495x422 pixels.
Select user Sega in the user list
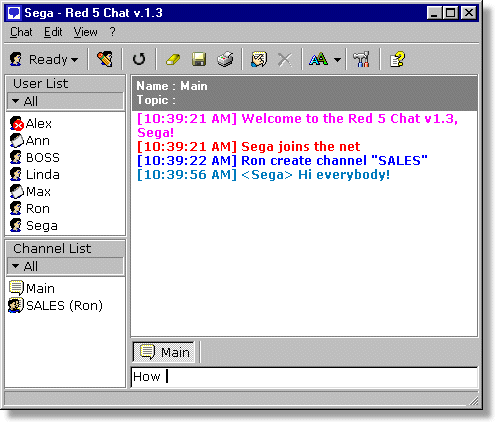[34, 226]
